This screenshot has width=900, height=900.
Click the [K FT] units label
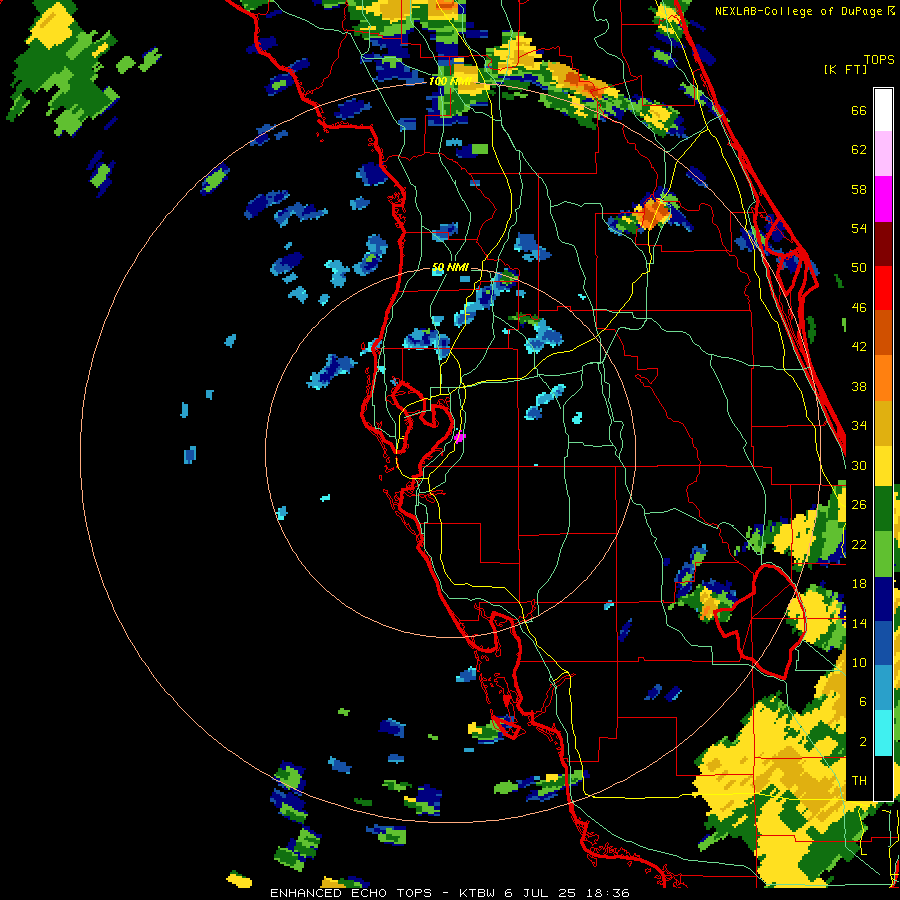(x=845, y=70)
